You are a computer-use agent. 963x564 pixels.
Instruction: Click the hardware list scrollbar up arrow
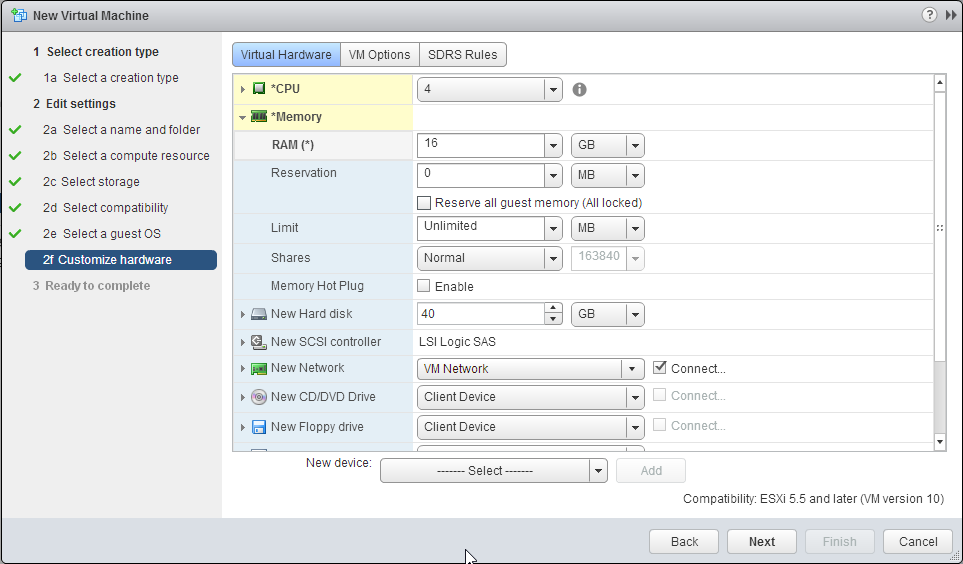tap(940, 83)
